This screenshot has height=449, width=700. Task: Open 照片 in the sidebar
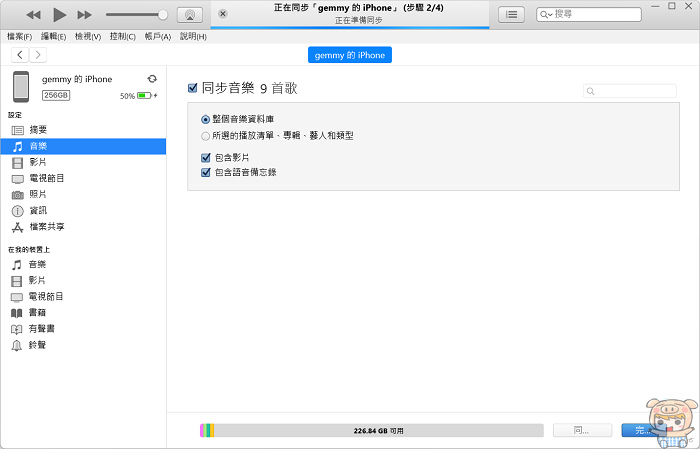37,194
